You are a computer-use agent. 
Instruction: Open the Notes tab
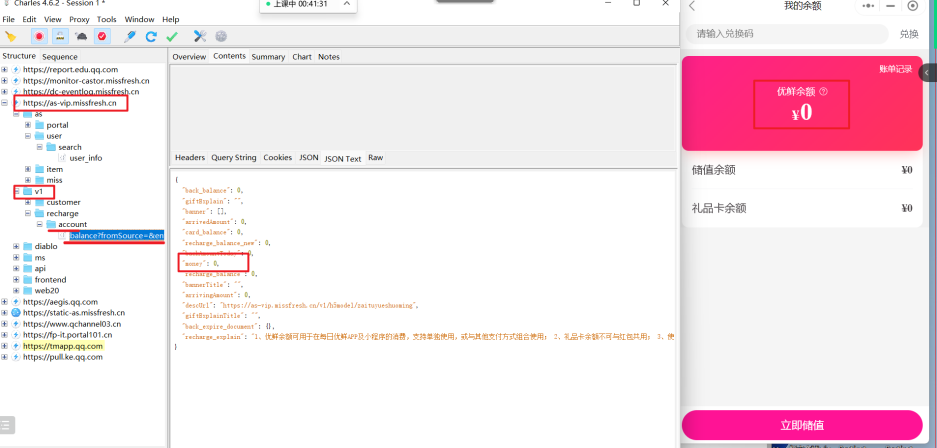(x=329, y=57)
